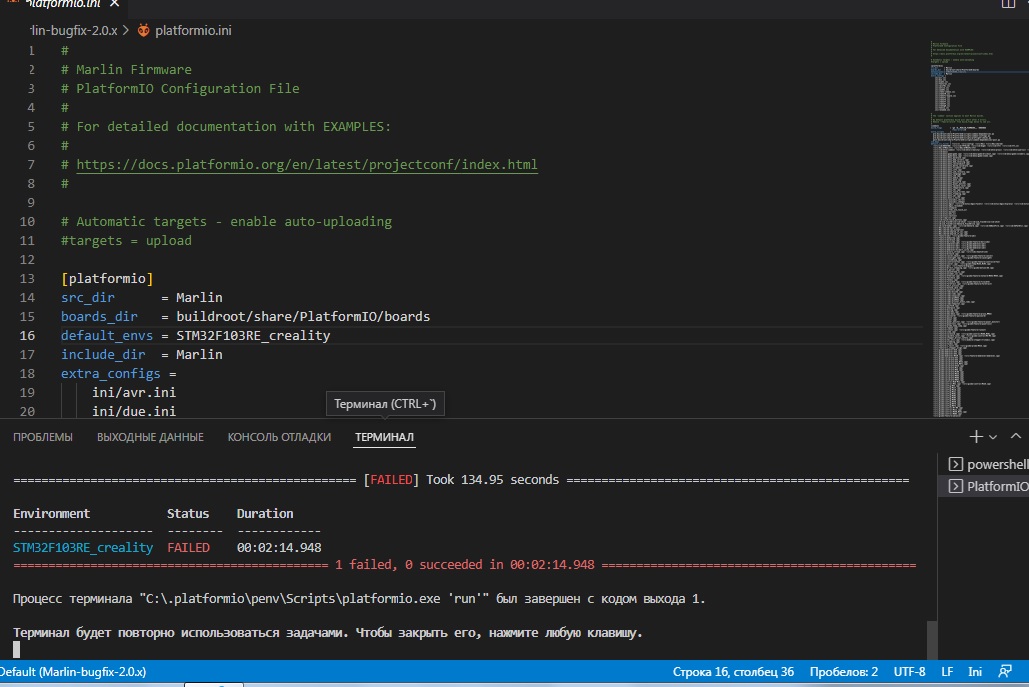Click Default (Marlin-bugfix-2.0.x) environment in status bar
The image size is (1029, 687).
(74, 671)
